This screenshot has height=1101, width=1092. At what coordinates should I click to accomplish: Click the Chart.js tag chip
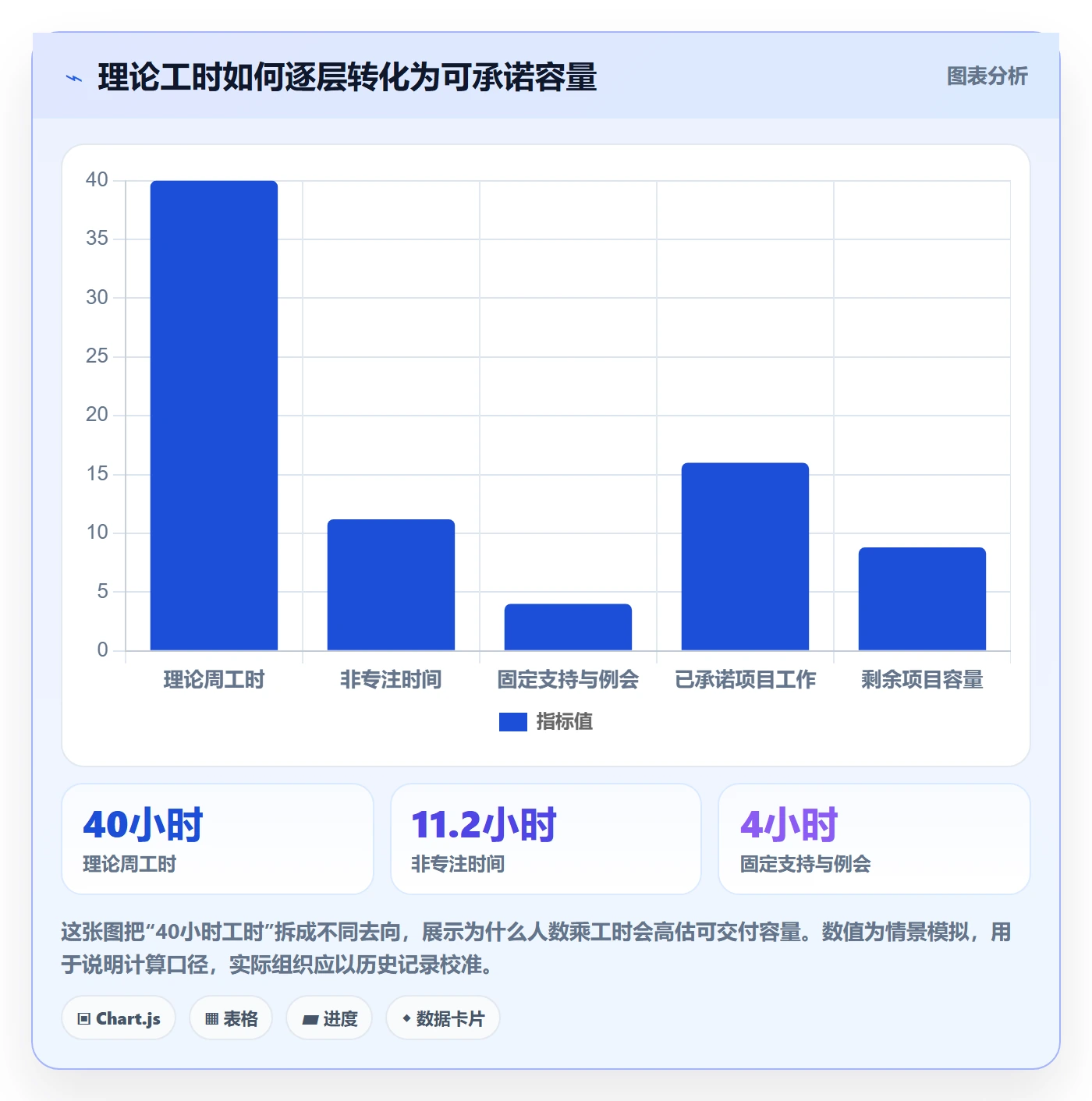[x=119, y=1018]
